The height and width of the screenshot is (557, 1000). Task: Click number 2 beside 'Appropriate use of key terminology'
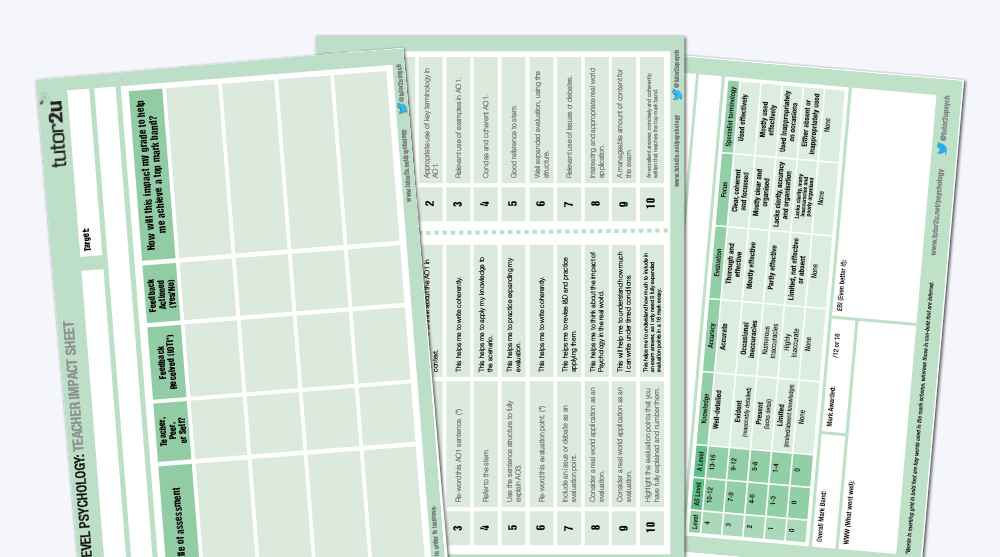[x=430, y=204]
